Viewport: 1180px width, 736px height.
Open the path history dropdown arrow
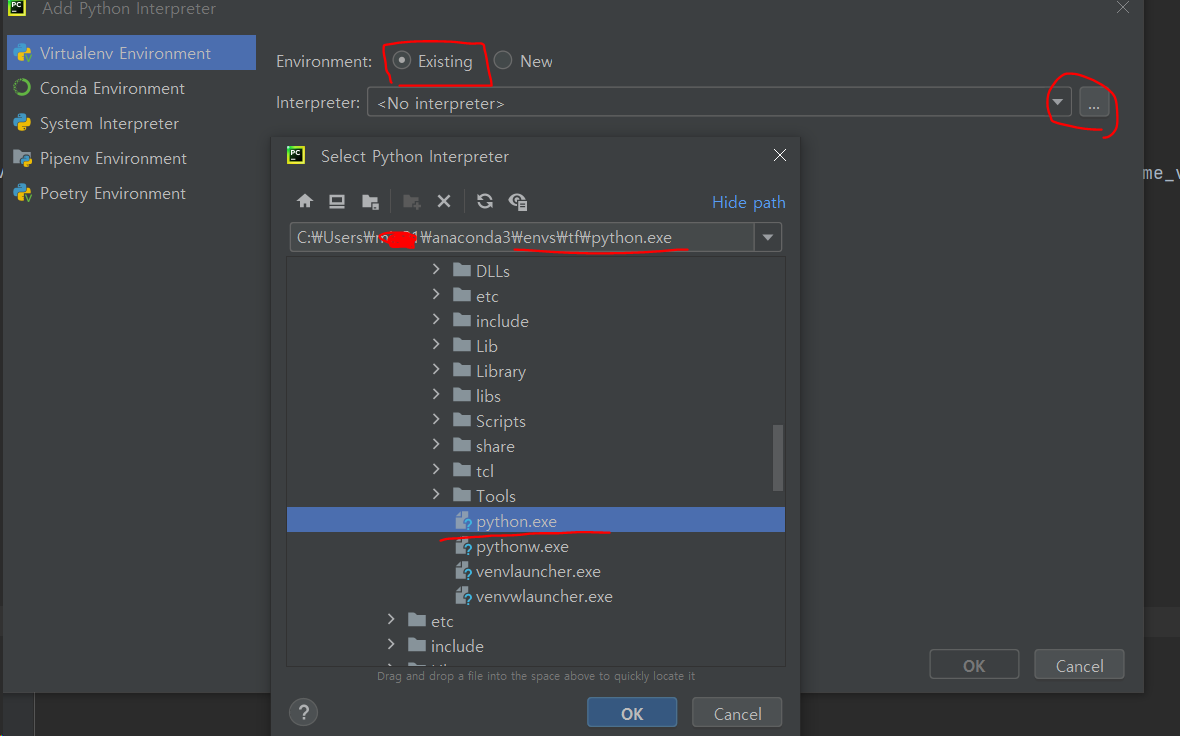768,237
